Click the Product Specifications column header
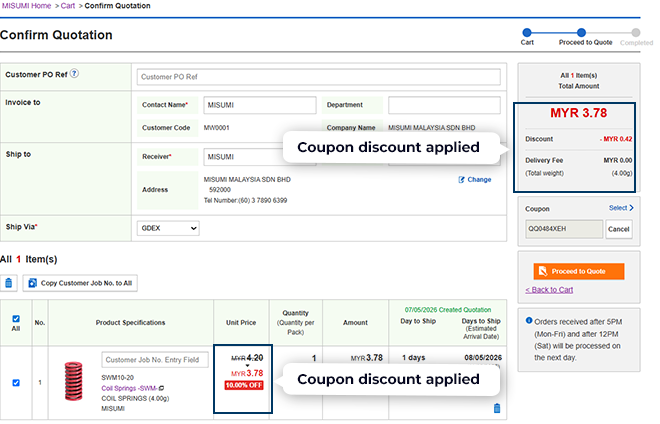 pos(130,323)
